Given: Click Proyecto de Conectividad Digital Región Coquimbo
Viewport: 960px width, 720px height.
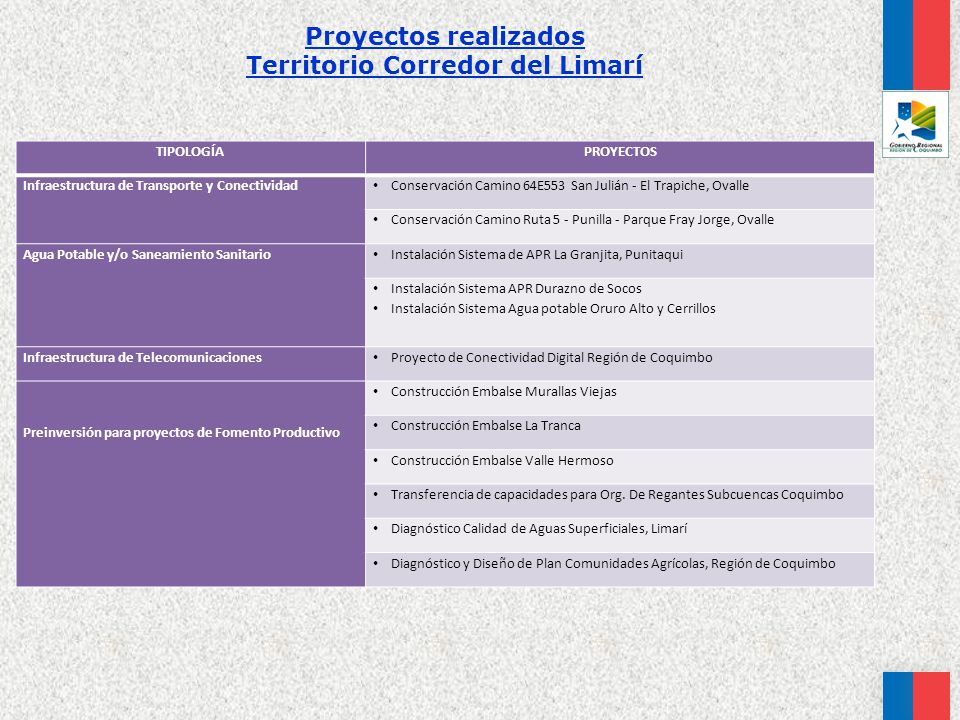Looking at the screenshot, I should (620, 364).
